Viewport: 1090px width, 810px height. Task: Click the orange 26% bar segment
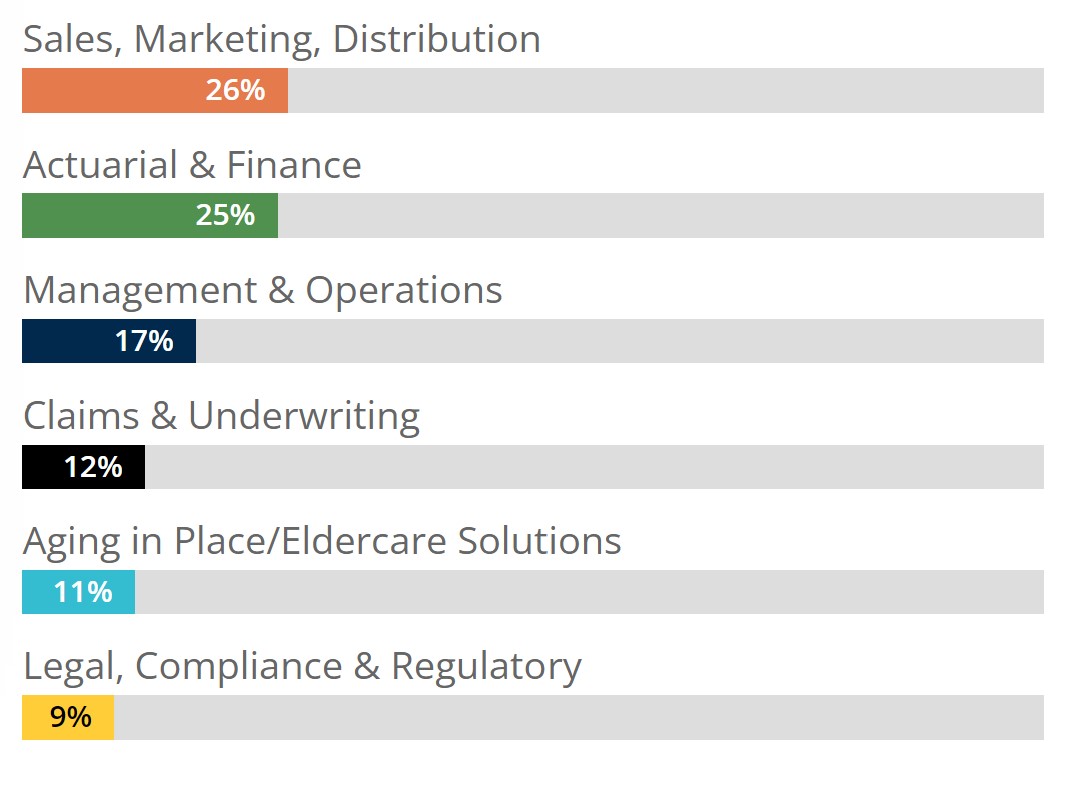(x=155, y=90)
